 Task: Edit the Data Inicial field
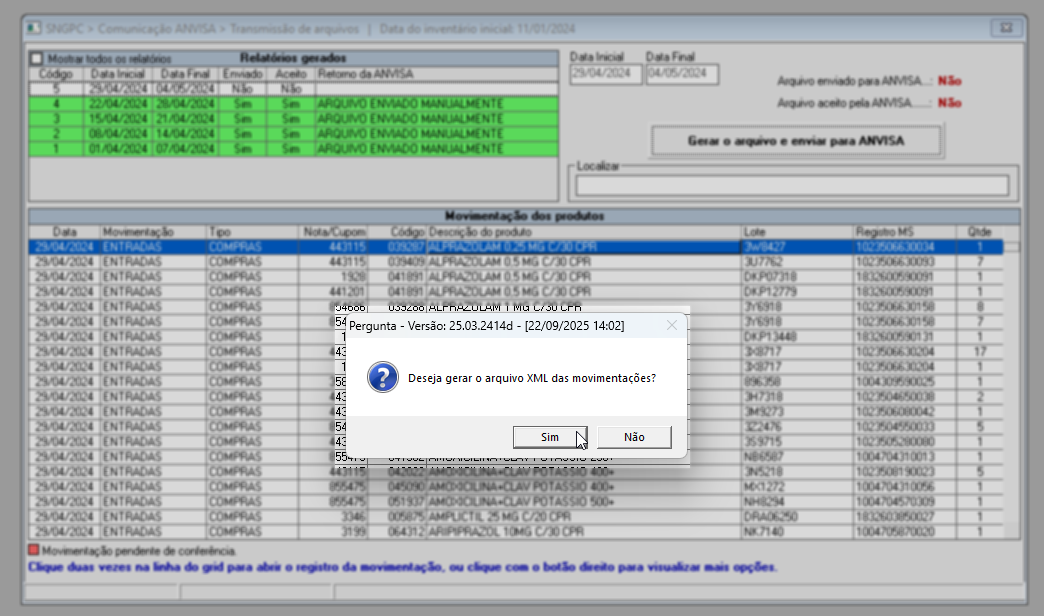click(x=605, y=73)
